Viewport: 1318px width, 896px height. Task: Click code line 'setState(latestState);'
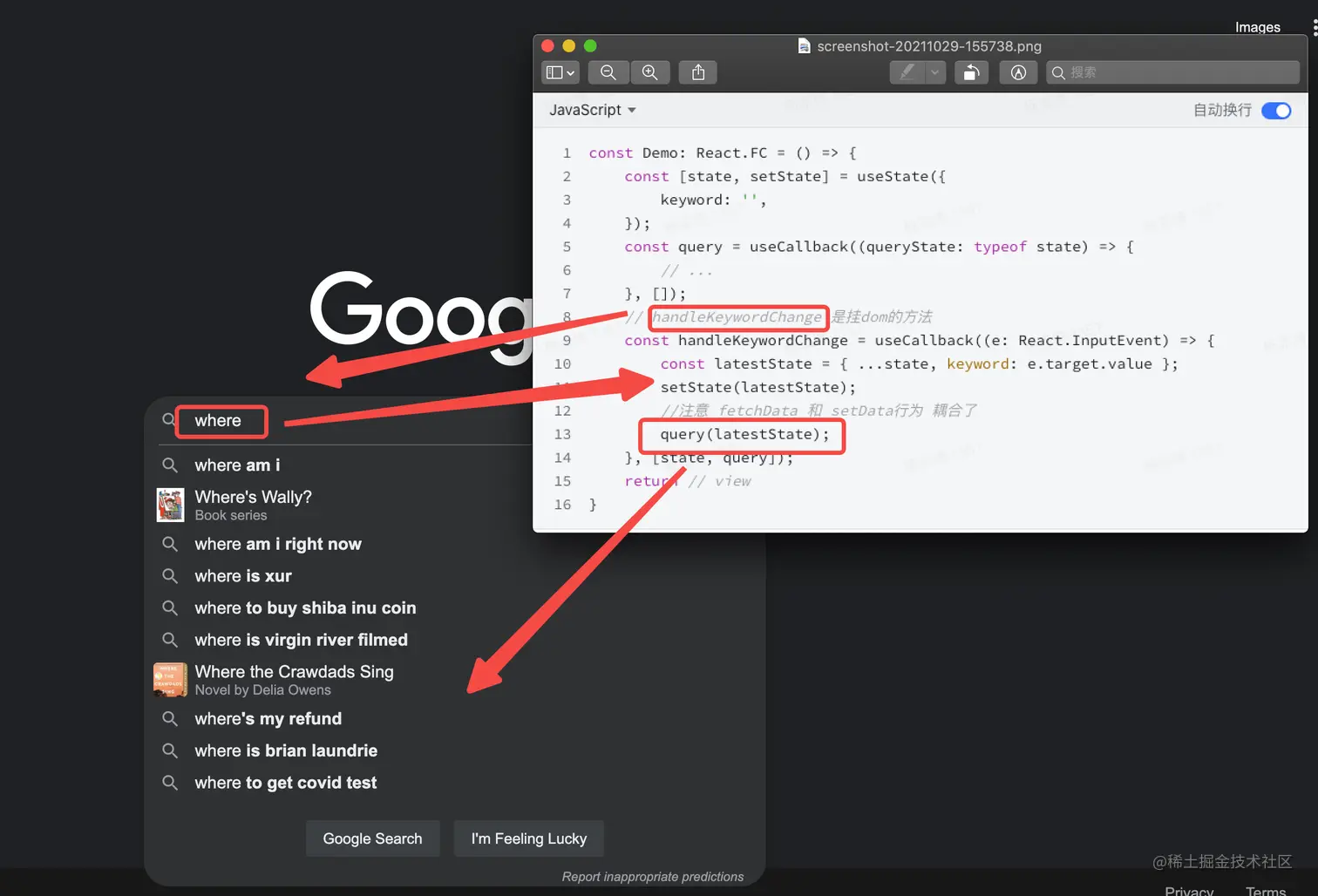(758, 387)
